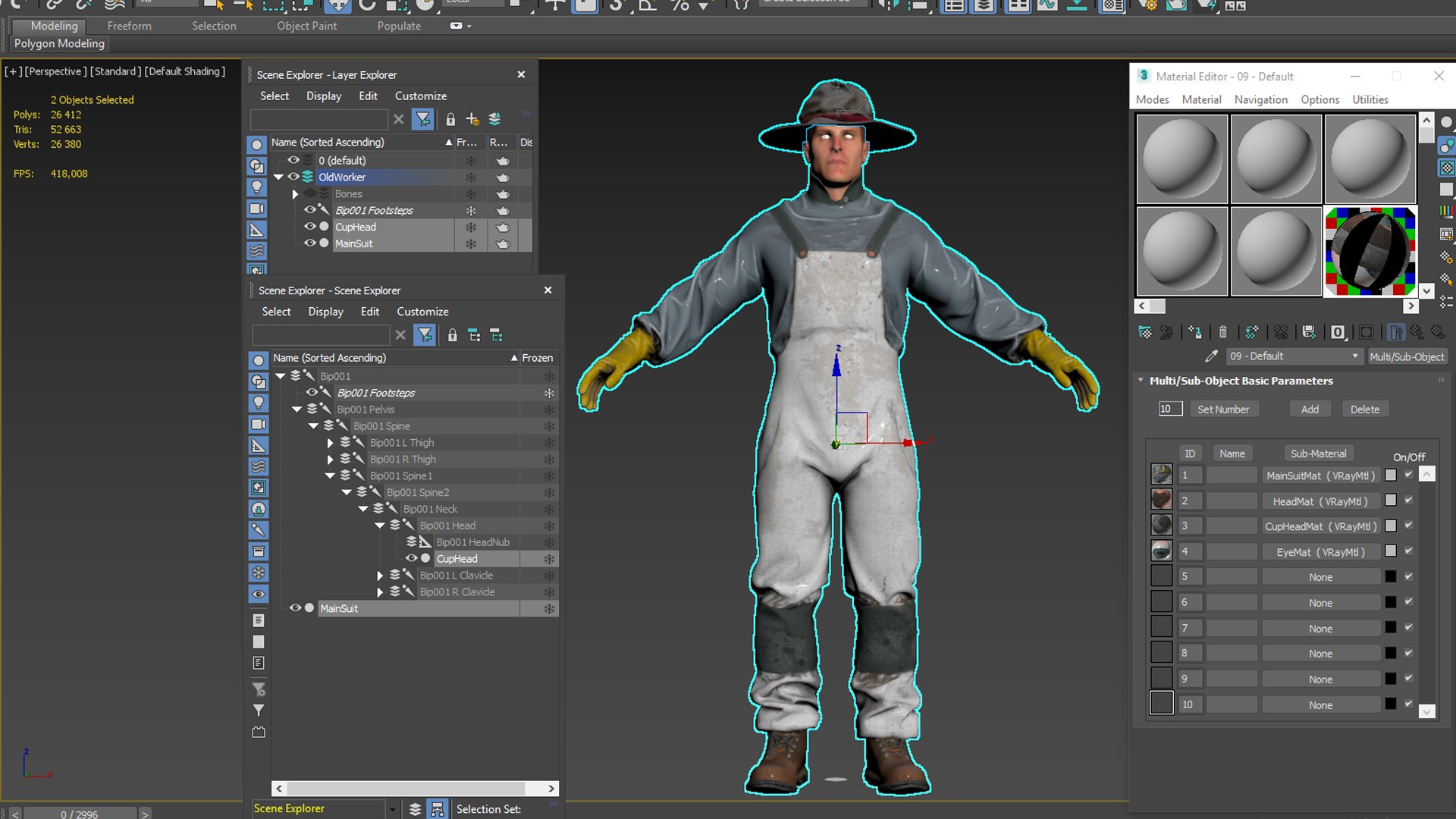Click Material ID Channel icon
Viewport: 1456px width, 819px height.
(1338, 332)
